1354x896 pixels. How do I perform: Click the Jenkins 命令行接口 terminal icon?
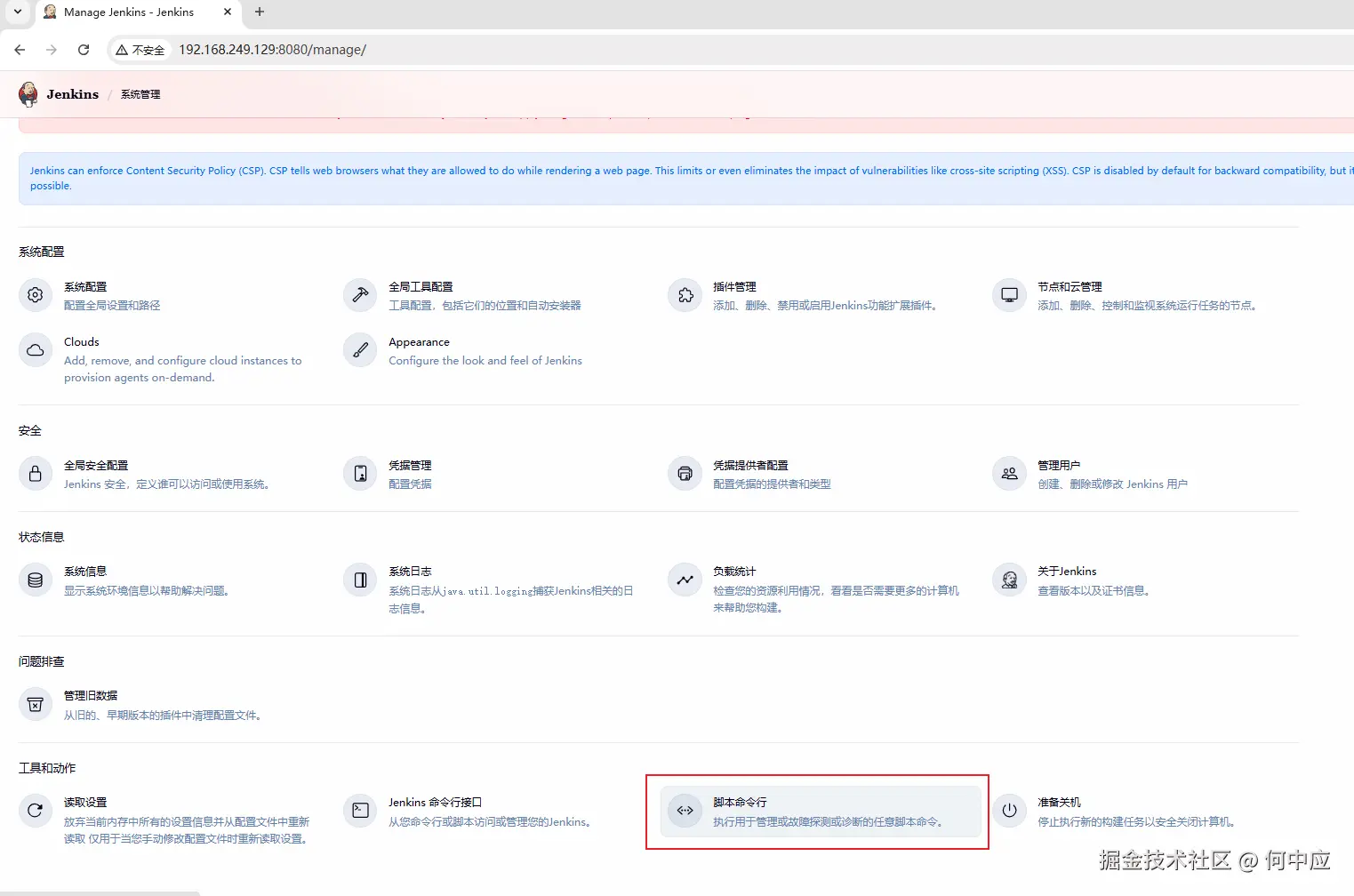coord(360,811)
